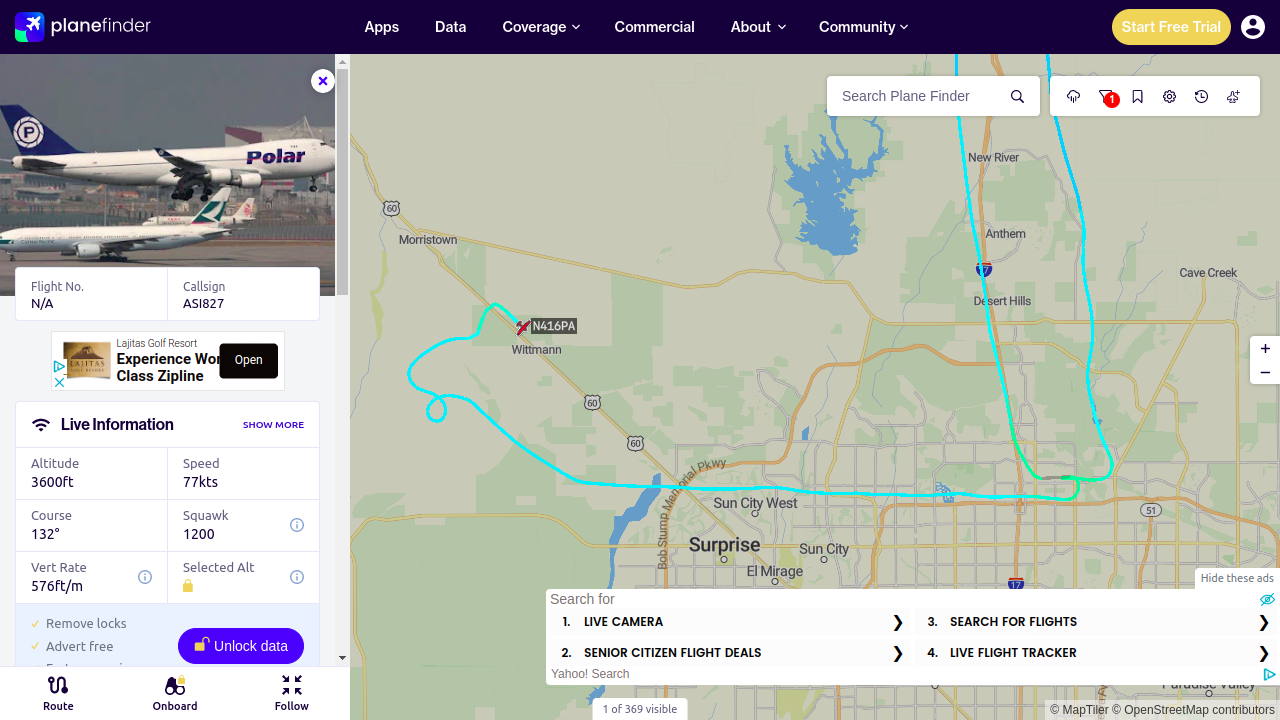Click the ad privacy eye icon
The image size is (1280, 720).
tap(1267, 600)
